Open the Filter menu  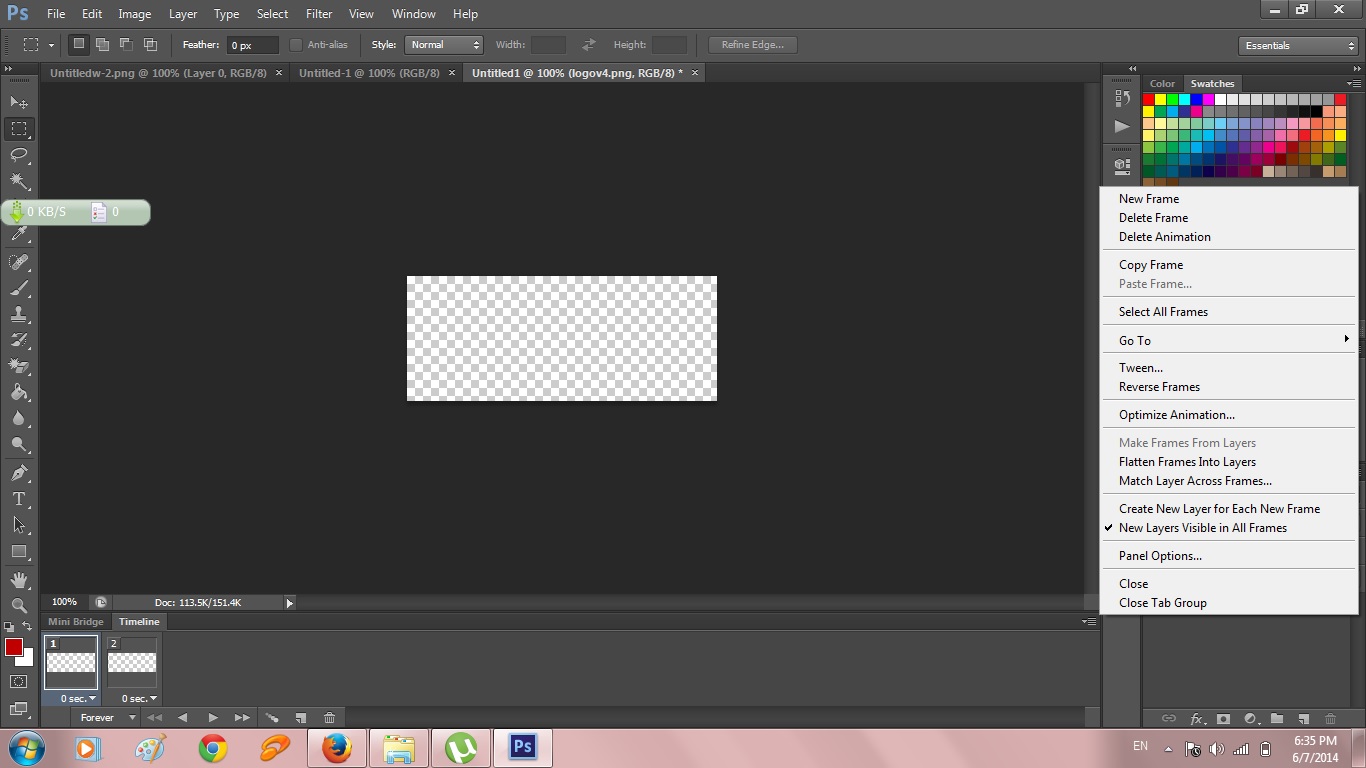(x=319, y=14)
